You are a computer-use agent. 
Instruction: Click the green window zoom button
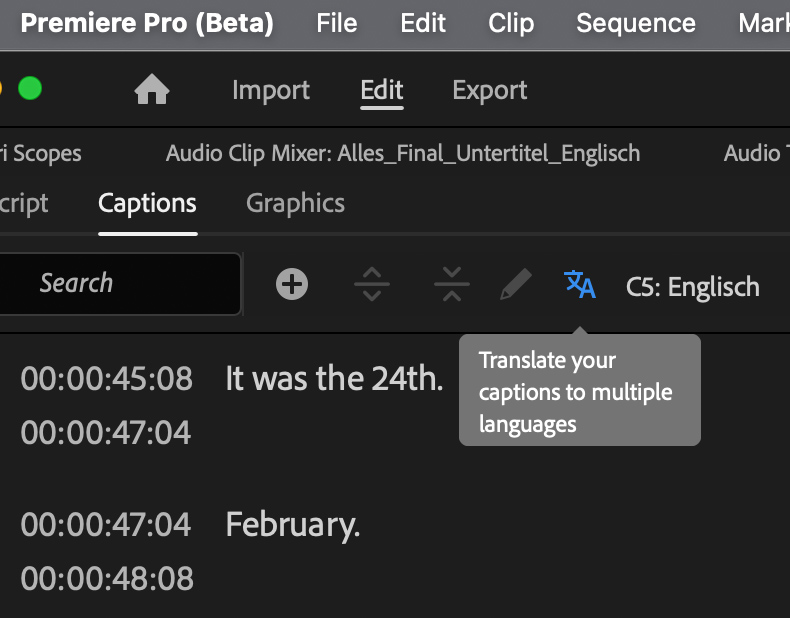(30, 89)
